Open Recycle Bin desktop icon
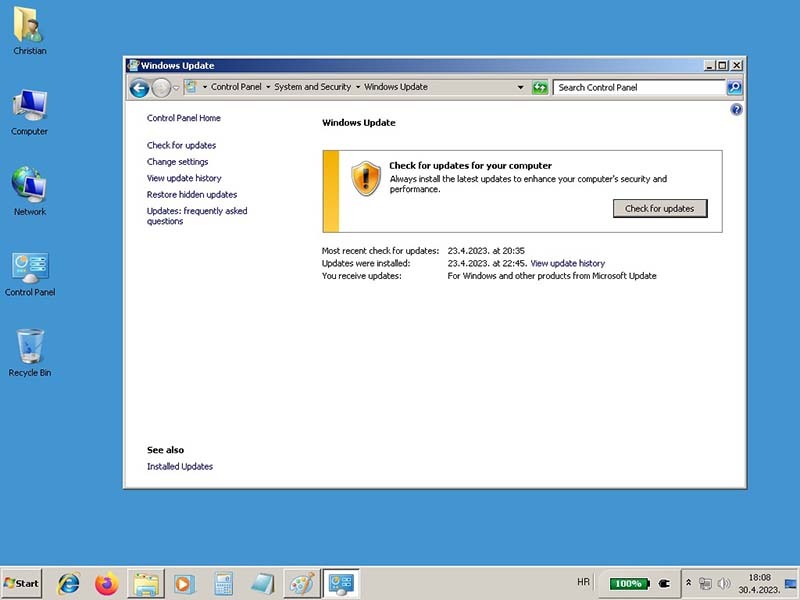 (30, 352)
